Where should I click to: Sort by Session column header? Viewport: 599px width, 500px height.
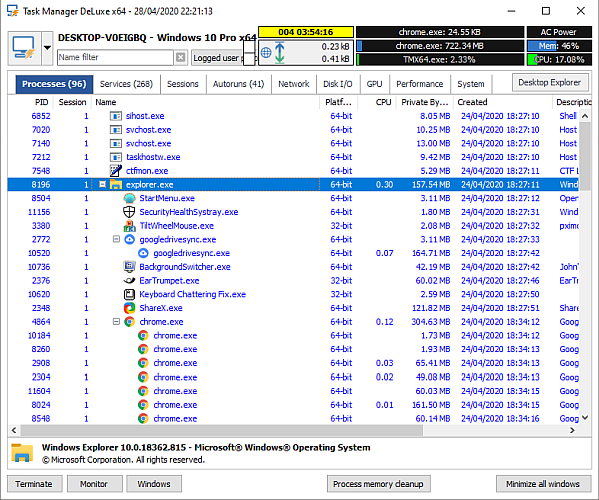(72, 102)
